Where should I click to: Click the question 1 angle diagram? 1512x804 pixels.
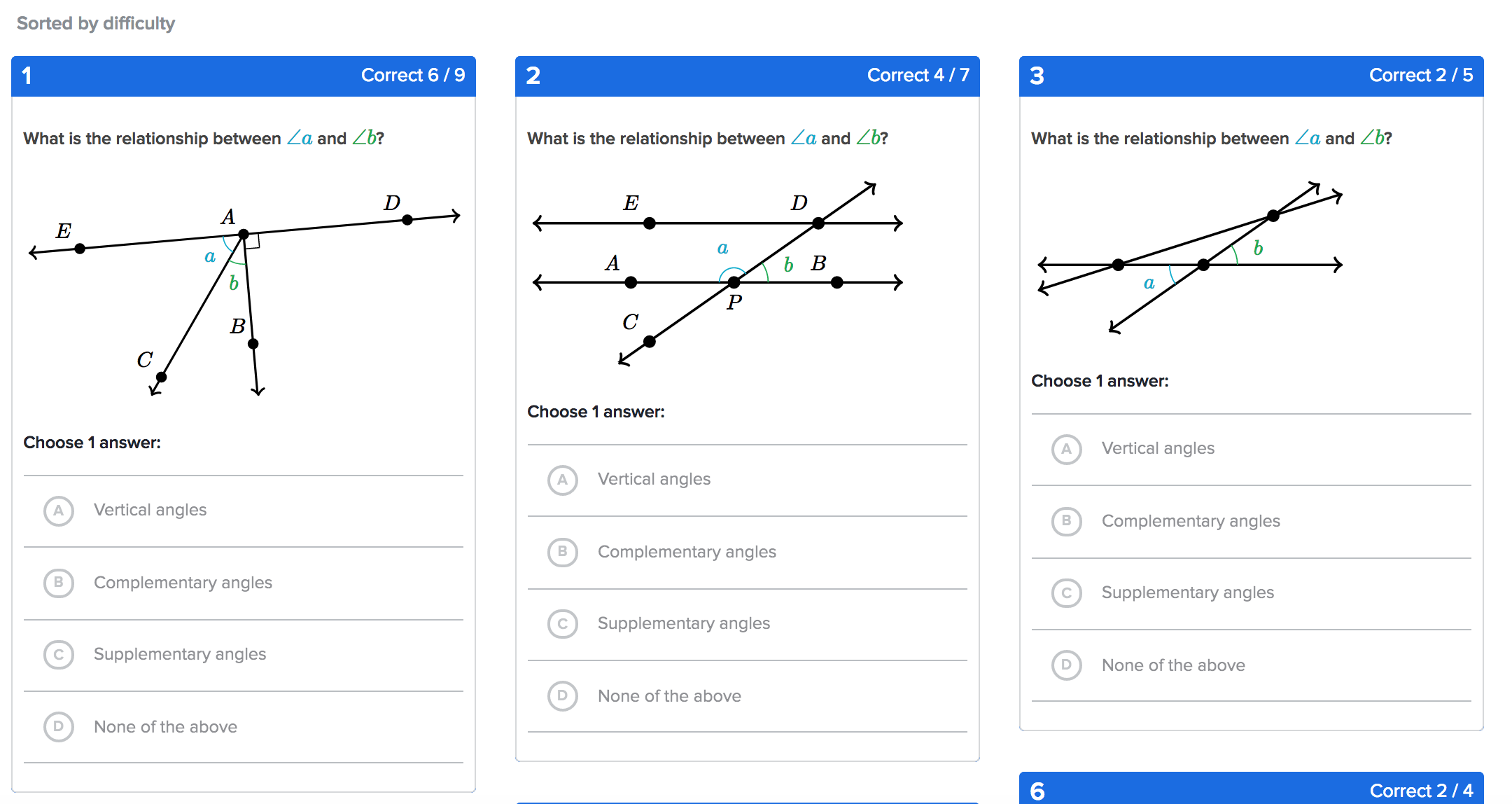[x=244, y=294]
